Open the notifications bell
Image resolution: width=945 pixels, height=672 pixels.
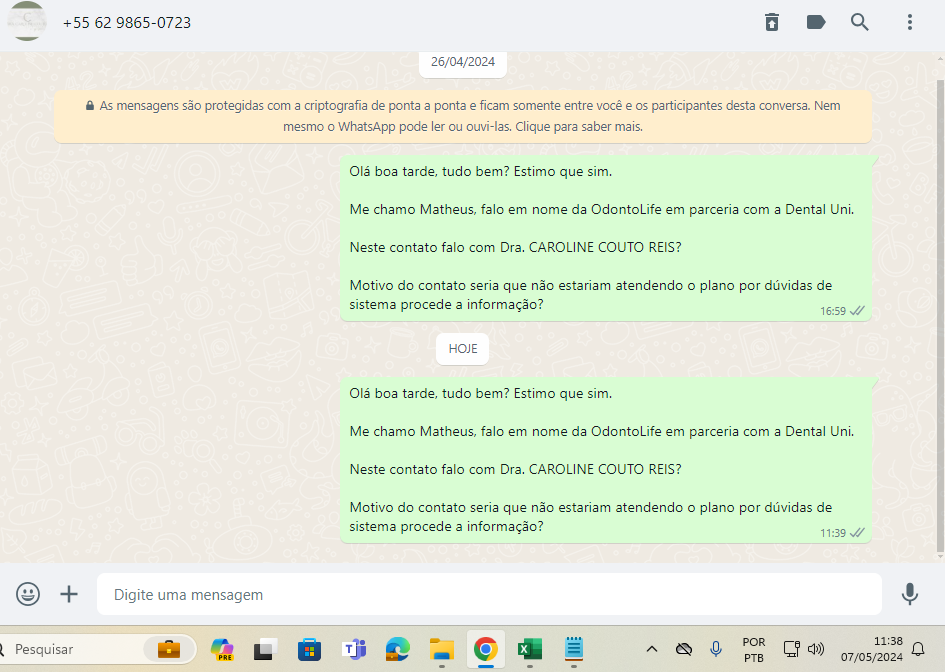918,649
